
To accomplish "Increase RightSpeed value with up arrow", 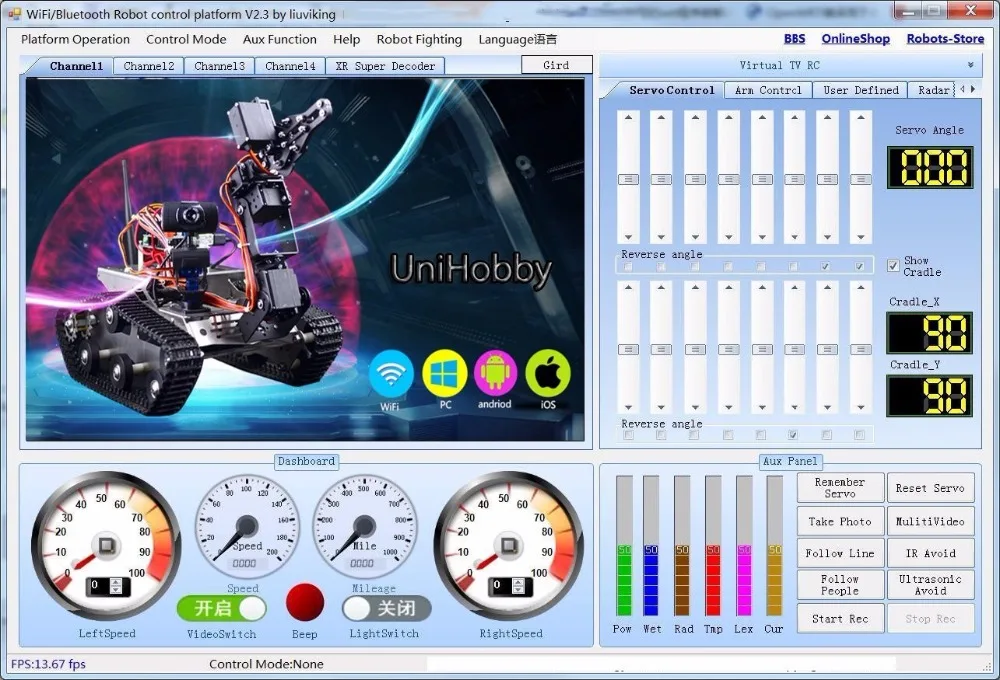I will tap(518, 582).
